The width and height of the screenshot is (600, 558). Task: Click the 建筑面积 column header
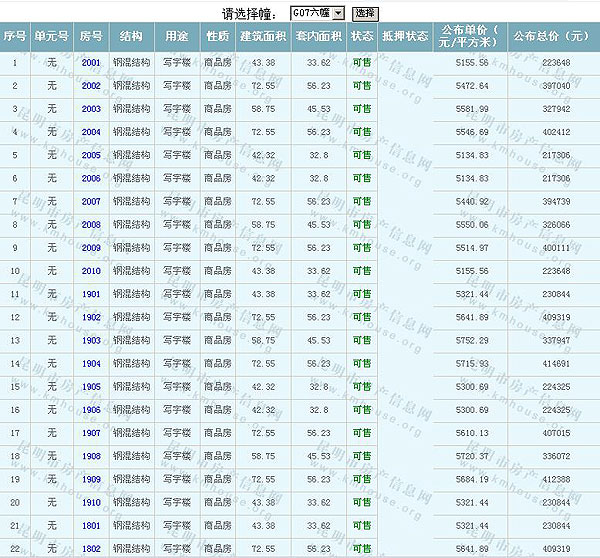coord(263,37)
